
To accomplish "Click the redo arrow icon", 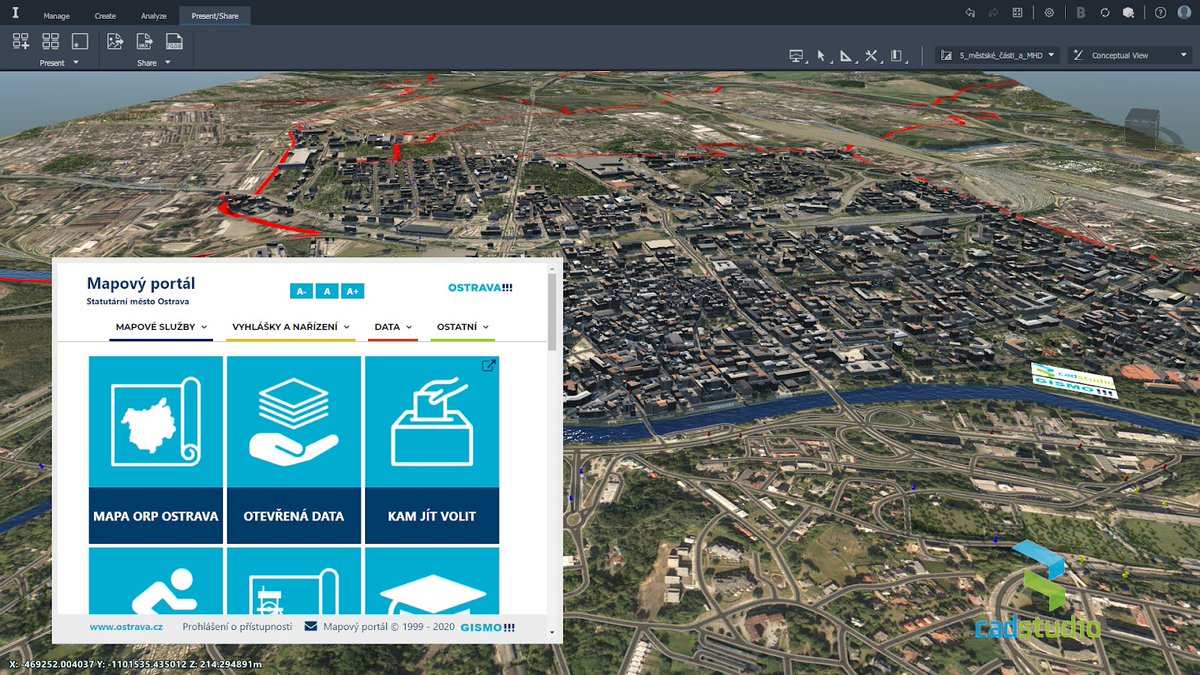I will 993,12.
